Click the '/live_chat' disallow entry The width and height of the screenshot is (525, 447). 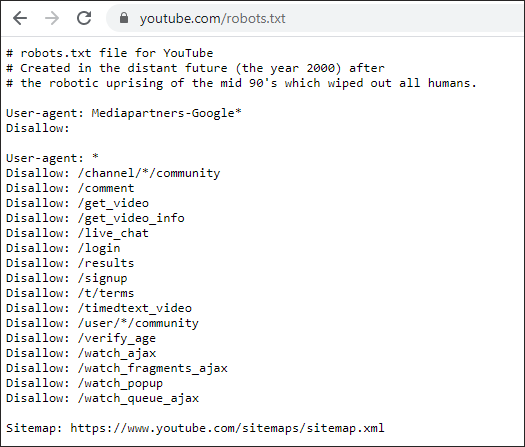(113, 233)
